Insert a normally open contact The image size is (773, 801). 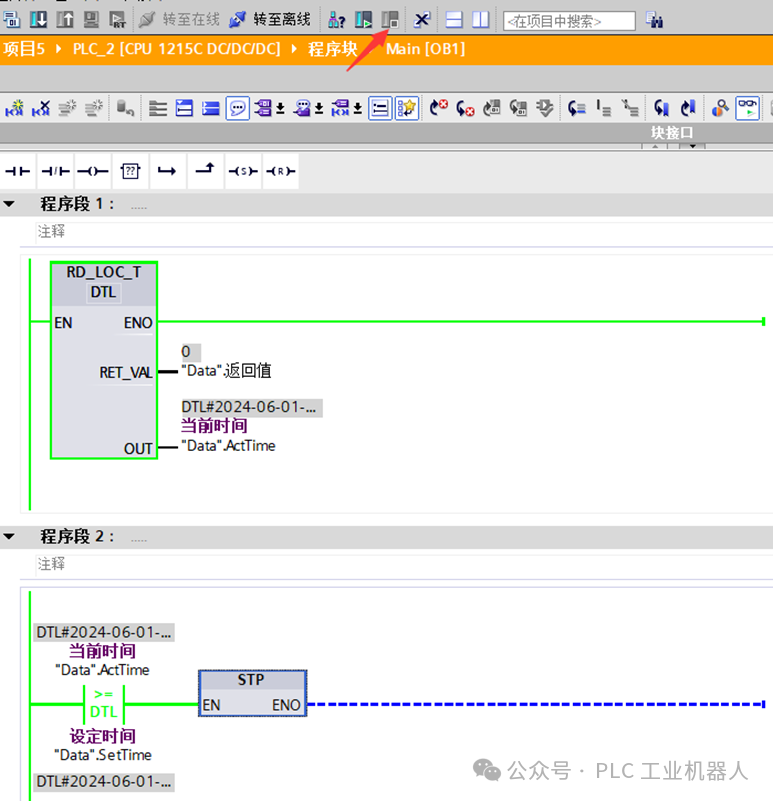point(17,171)
